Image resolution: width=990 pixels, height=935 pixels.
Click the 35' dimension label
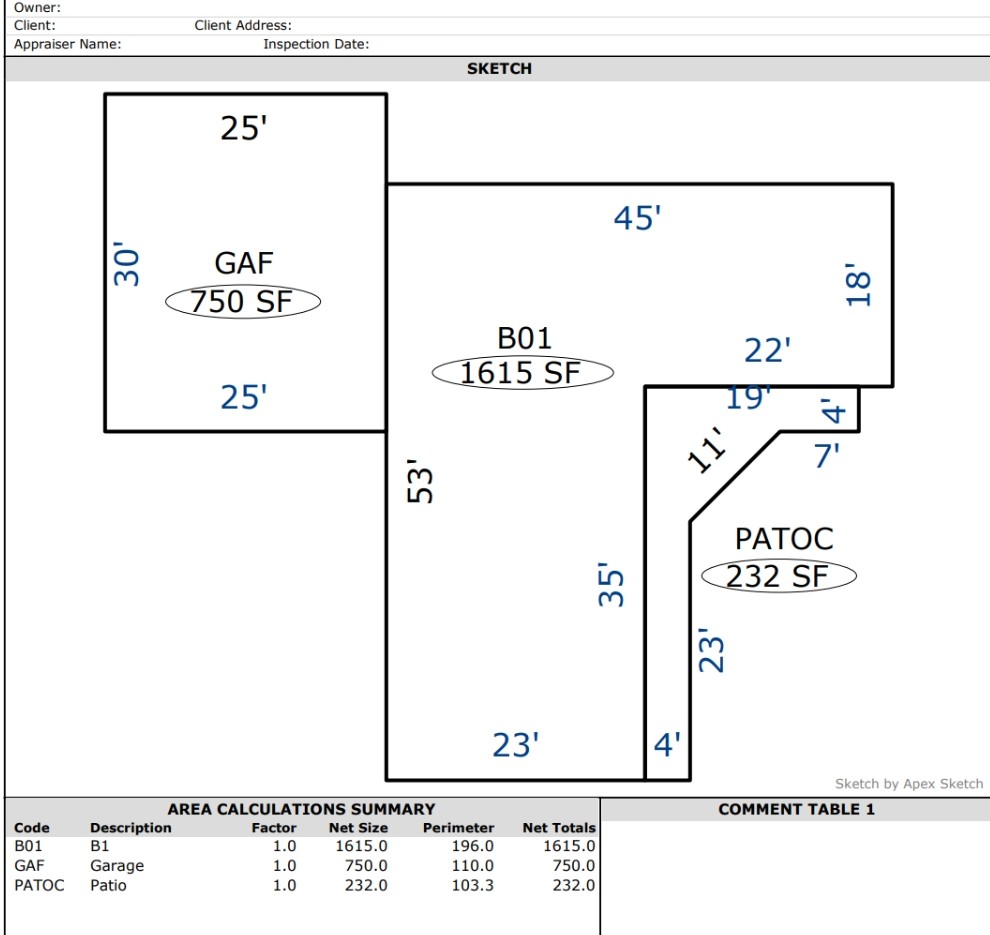(611, 585)
